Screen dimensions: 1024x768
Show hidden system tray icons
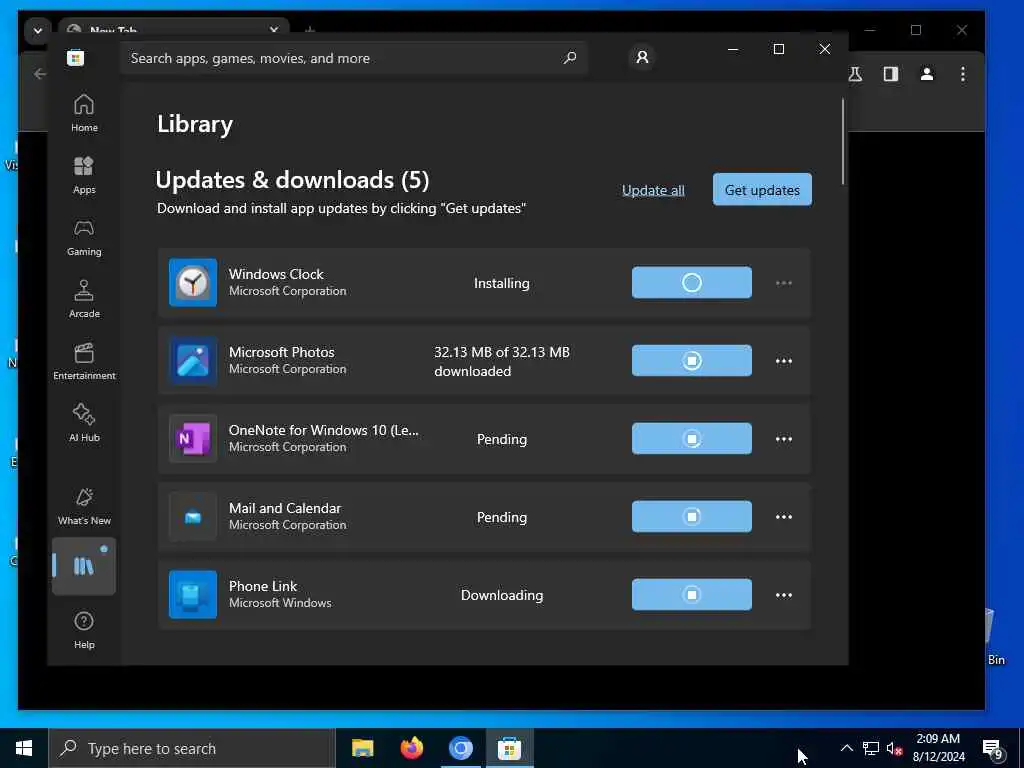click(846, 748)
